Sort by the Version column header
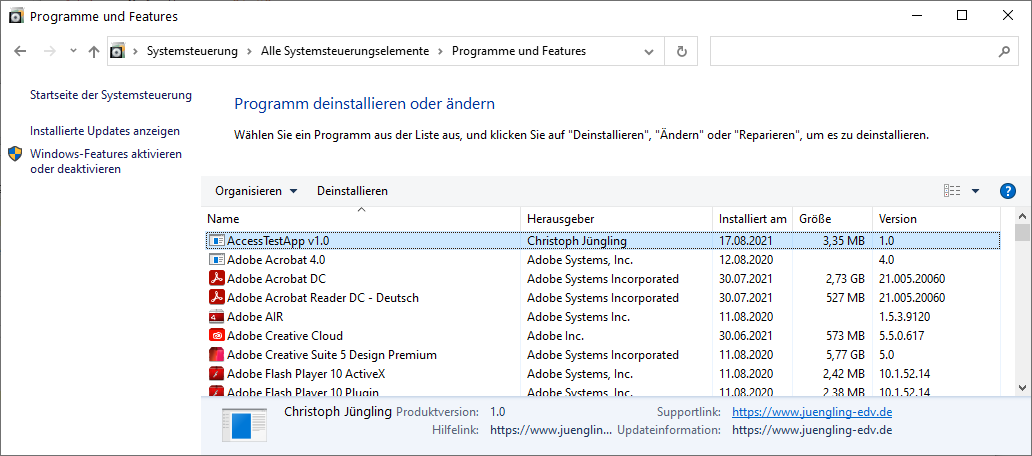This screenshot has width=1032, height=456. point(937,219)
